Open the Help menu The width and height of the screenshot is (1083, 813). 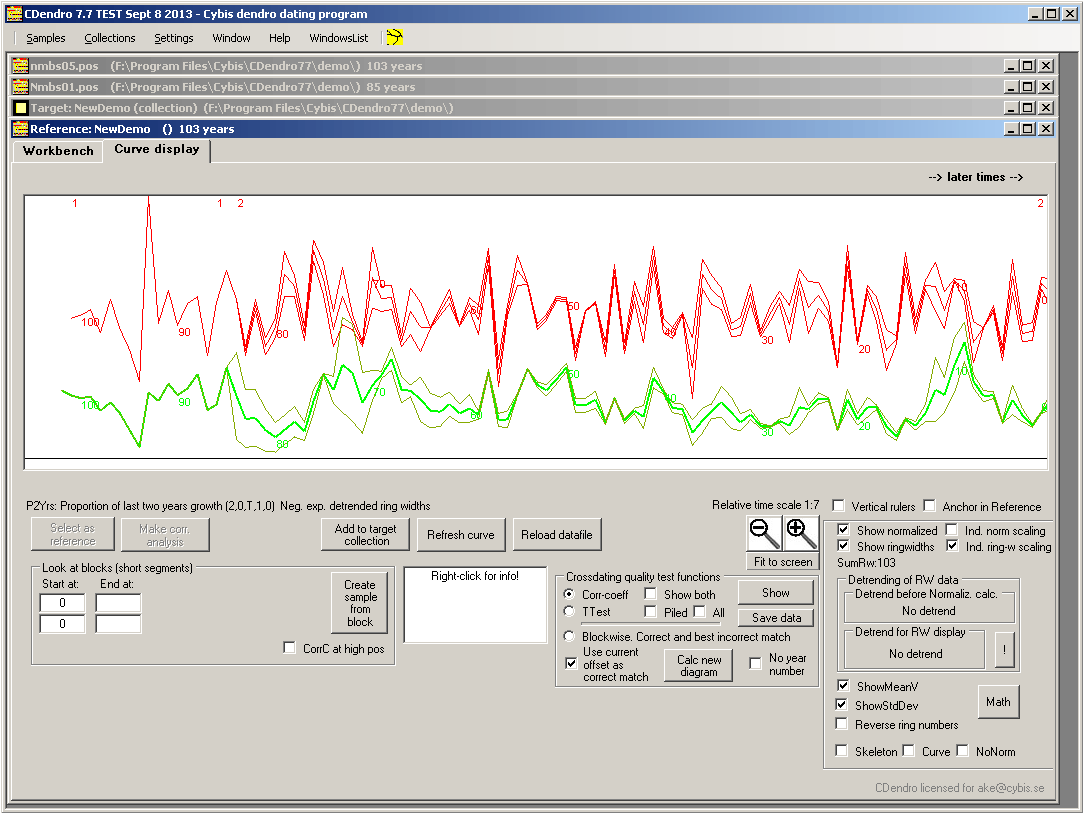[x=280, y=38]
